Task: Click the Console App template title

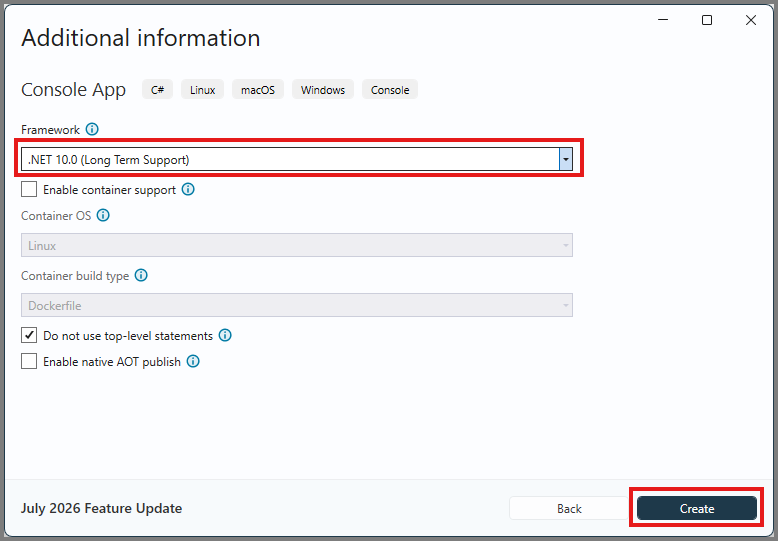Action: click(x=73, y=90)
